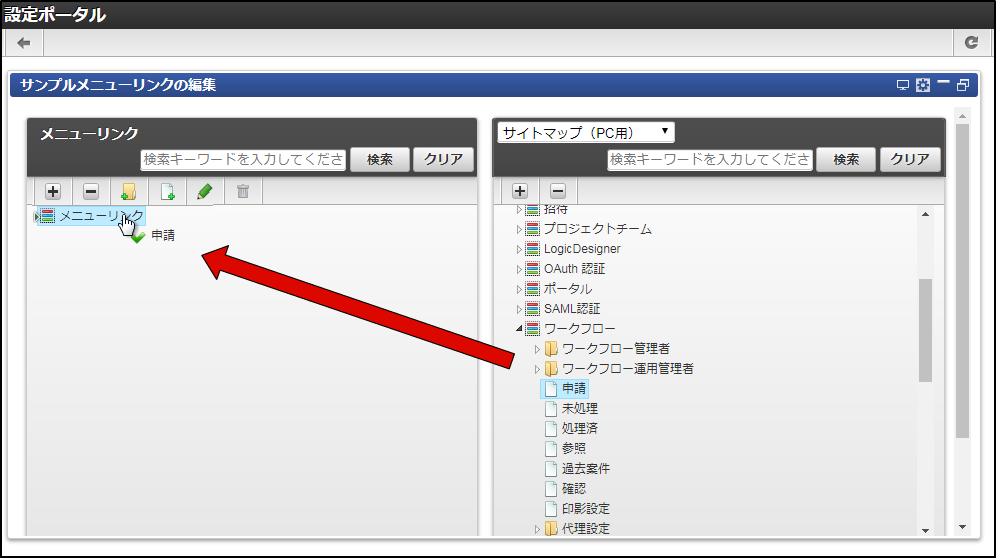Click the back arrow button

24,43
